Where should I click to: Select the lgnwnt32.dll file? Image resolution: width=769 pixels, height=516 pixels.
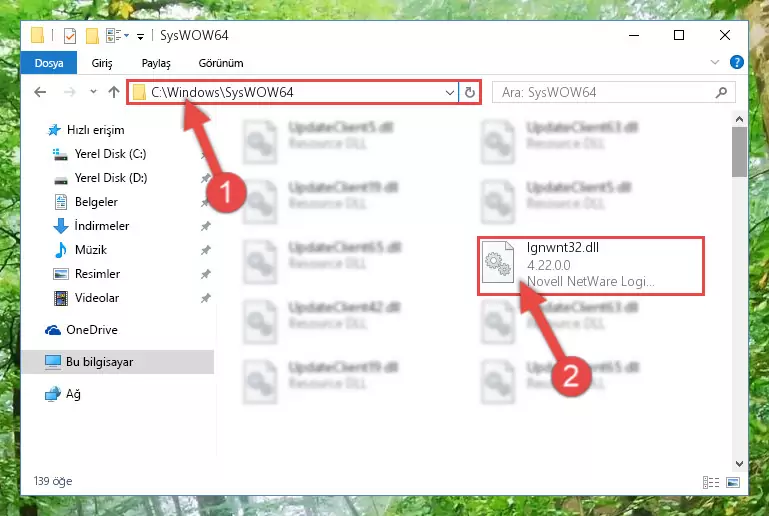coord(590,265)
